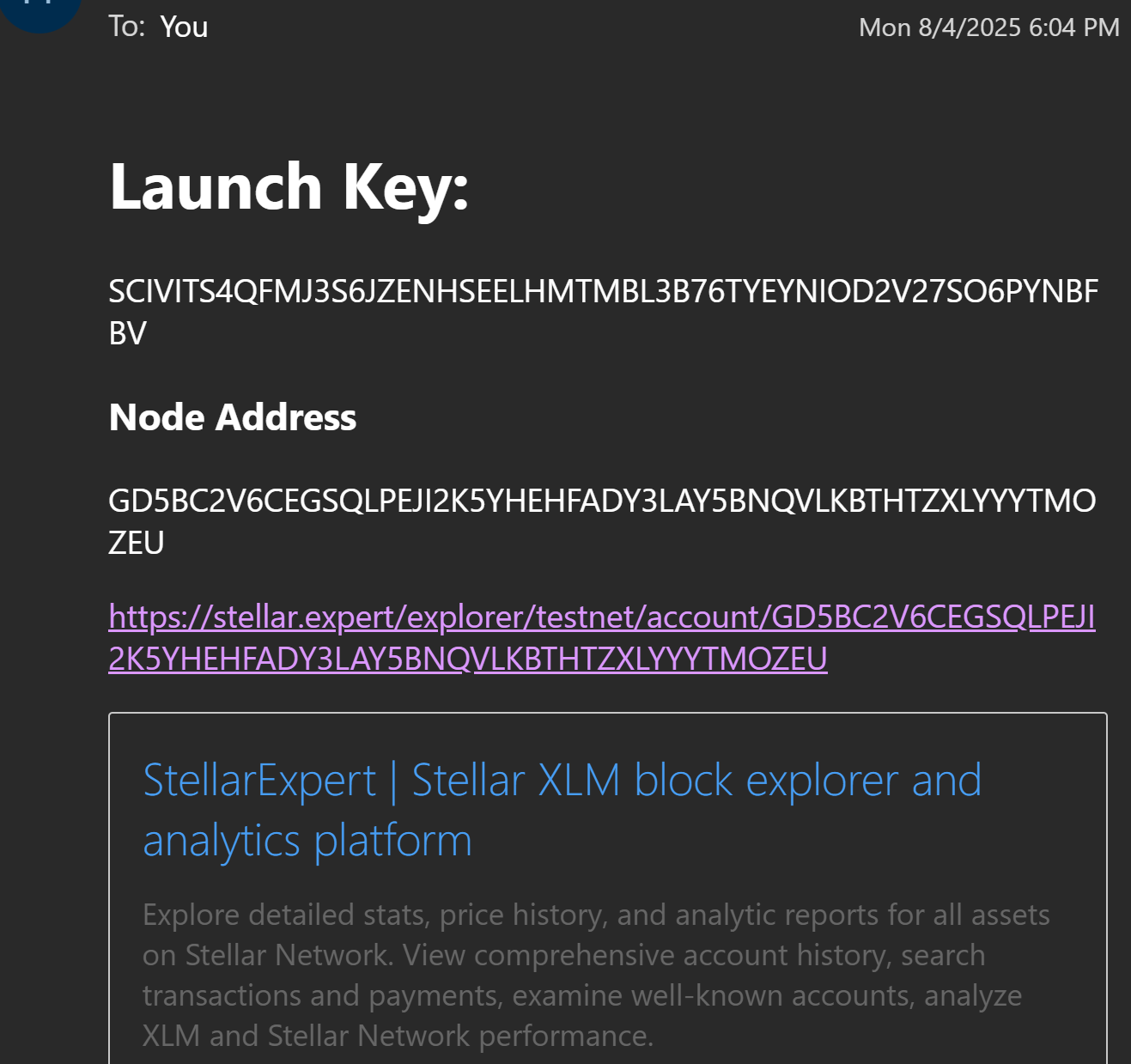Click description line "XLM and Stellar Network performance"
Screen dimensions: 1131x1064
pos(398,1036)
